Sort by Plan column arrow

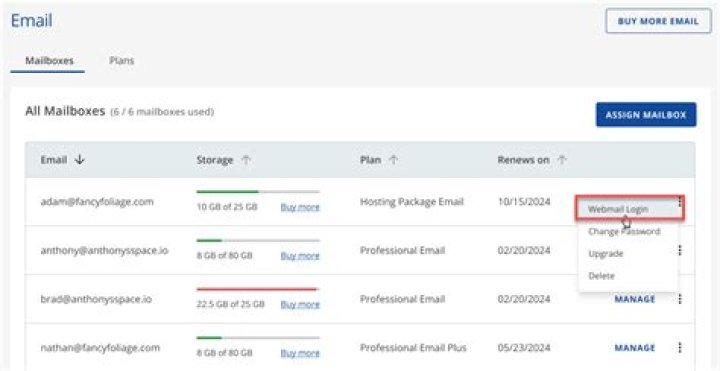pos(393,160)
